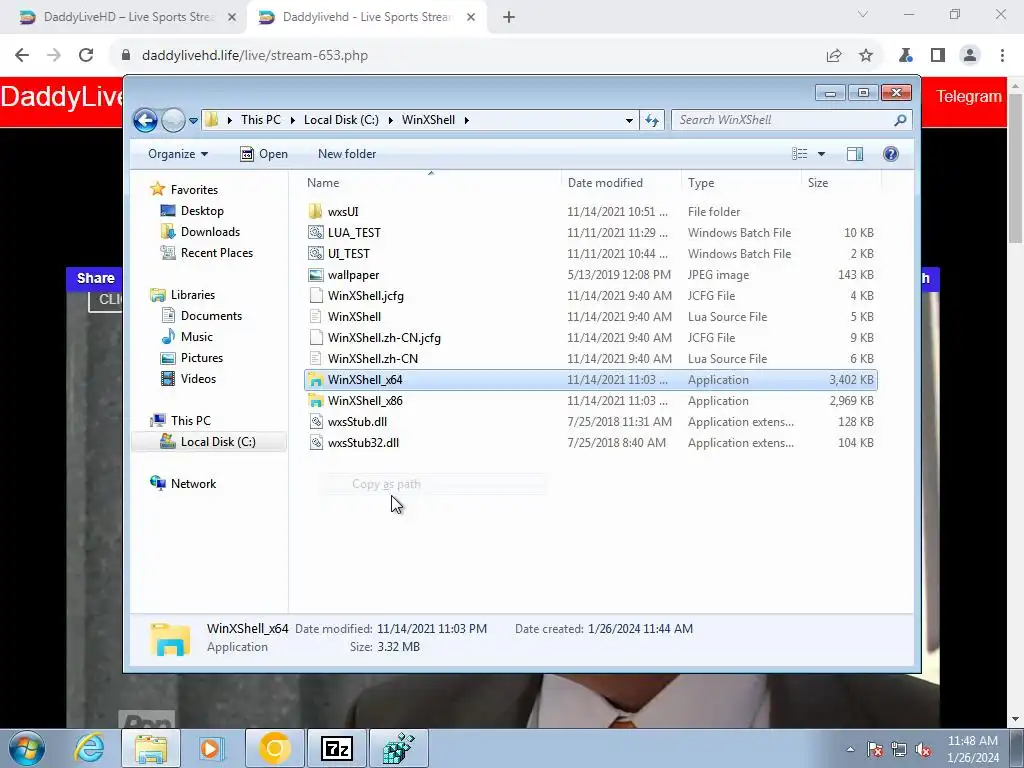
Task: Sort by the Size column header
Action: click(841, 183)
